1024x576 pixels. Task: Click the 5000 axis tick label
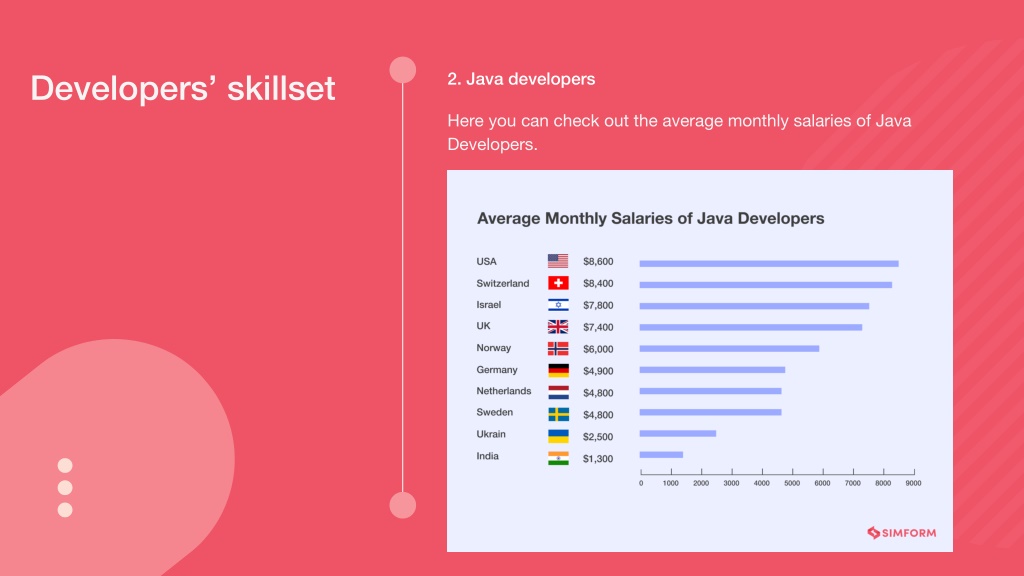pos(792,483)
